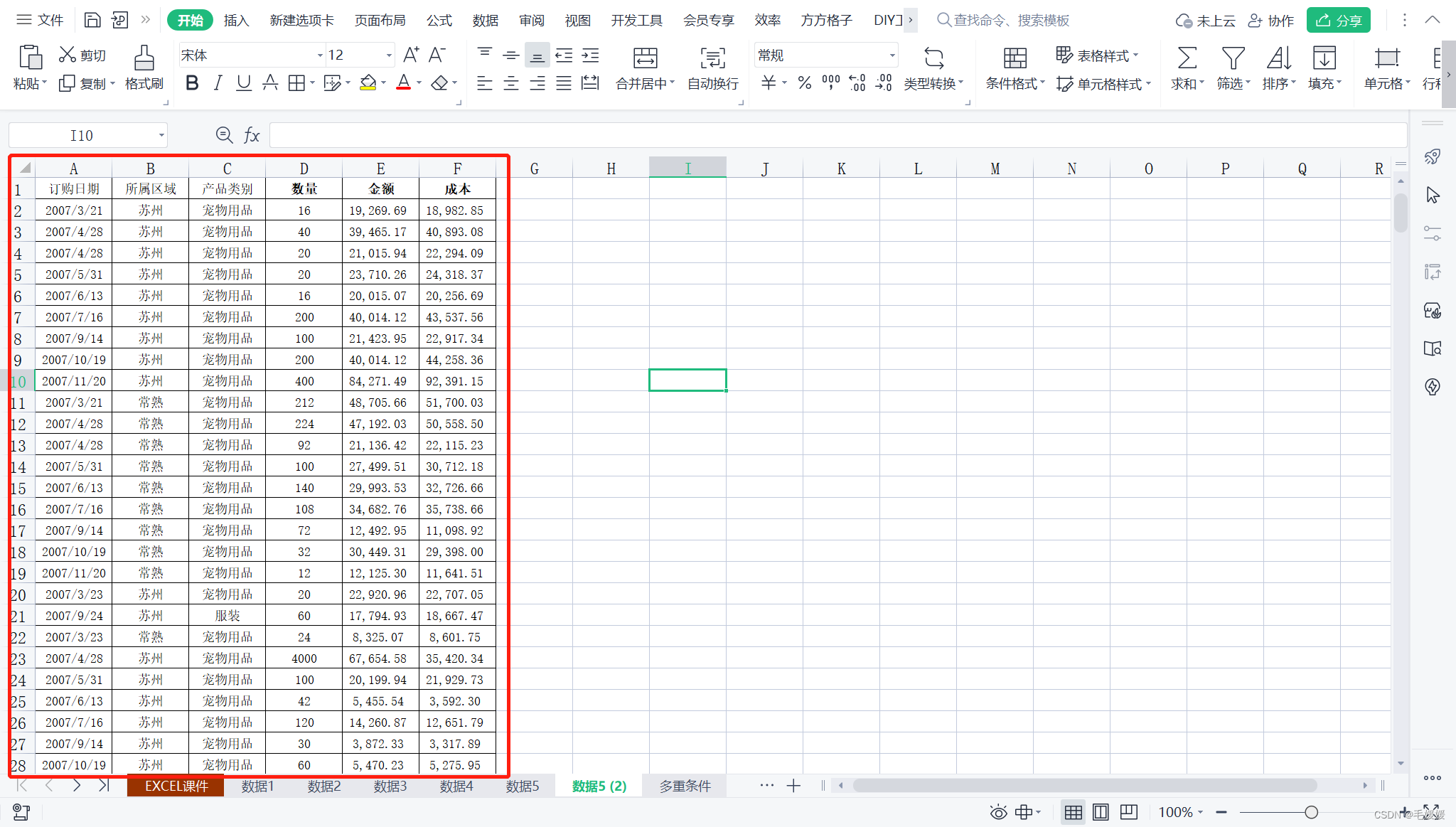
Task: Open the 单元格样式 dropdown
Action: click(1103, 84)
